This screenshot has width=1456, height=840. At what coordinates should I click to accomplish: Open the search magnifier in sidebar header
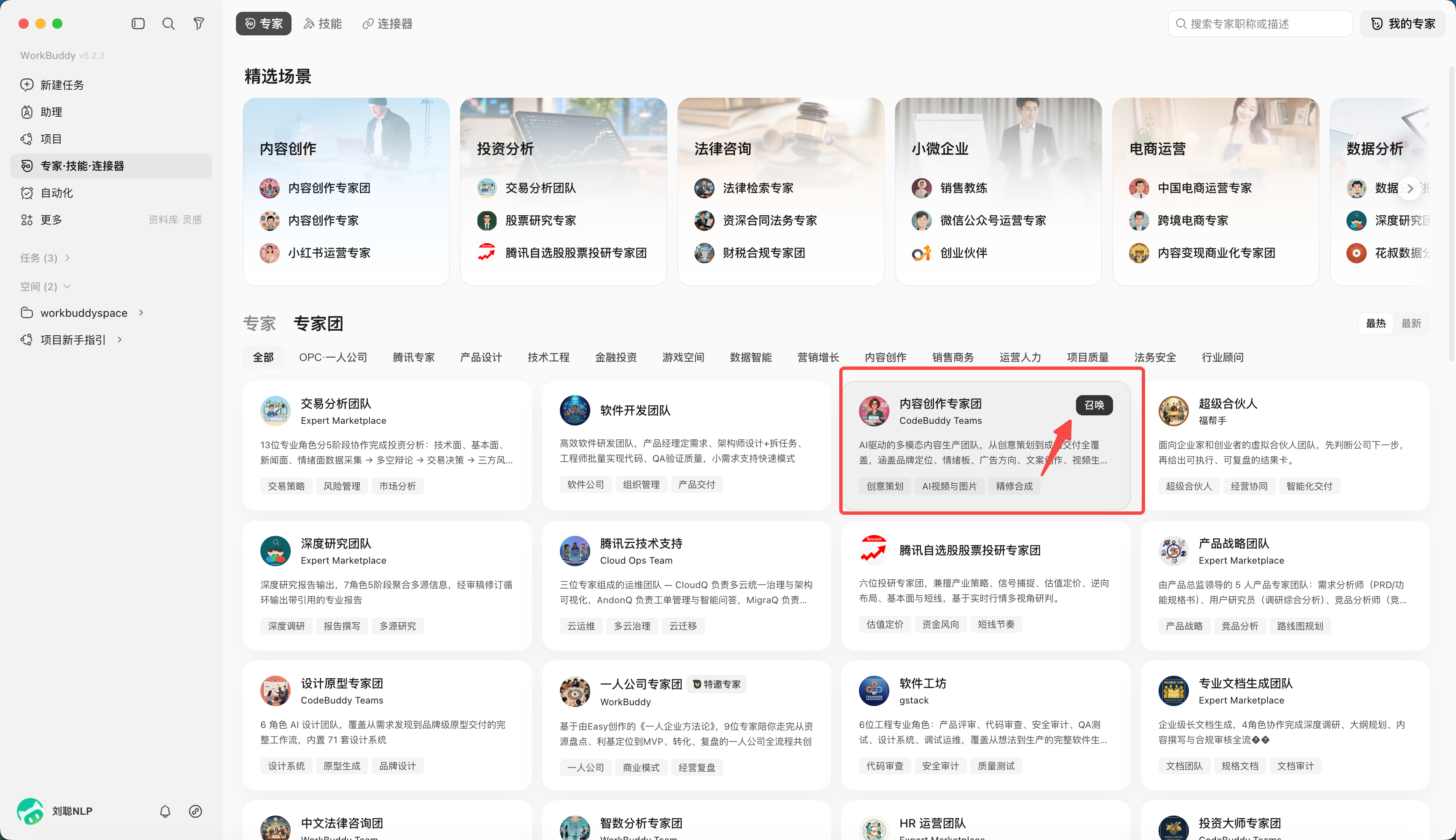tap(169, 24)
